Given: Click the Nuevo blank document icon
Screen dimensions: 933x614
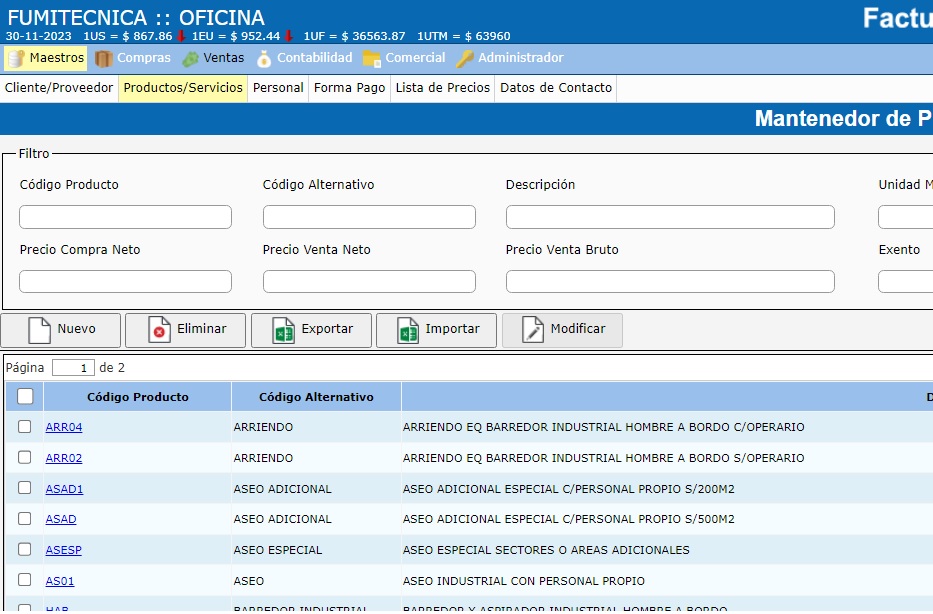Looking at the screenshot, I should click(x=39, y=330).
